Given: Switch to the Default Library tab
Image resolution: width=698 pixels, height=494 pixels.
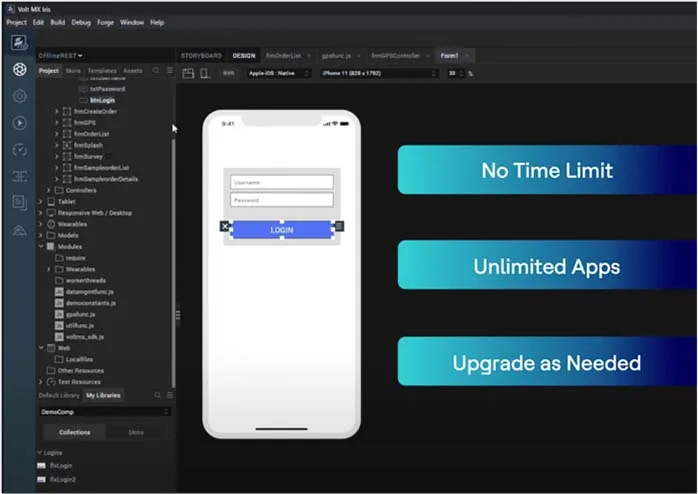Looking at the screenshot, I should point(59,396).
